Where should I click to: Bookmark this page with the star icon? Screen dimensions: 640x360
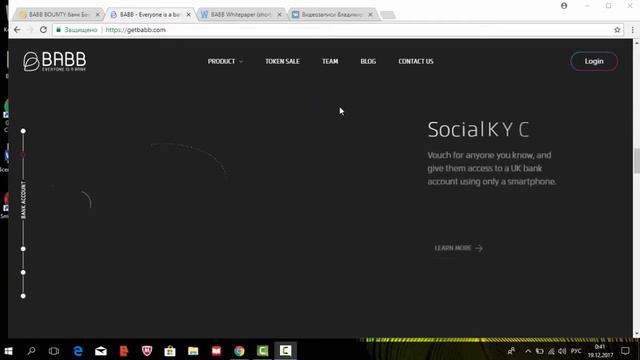click(617, 30)
